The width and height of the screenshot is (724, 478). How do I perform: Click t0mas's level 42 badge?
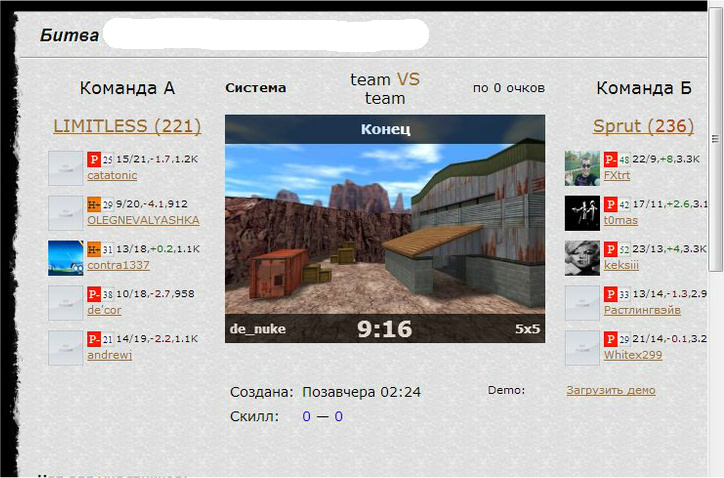point(624,205)
